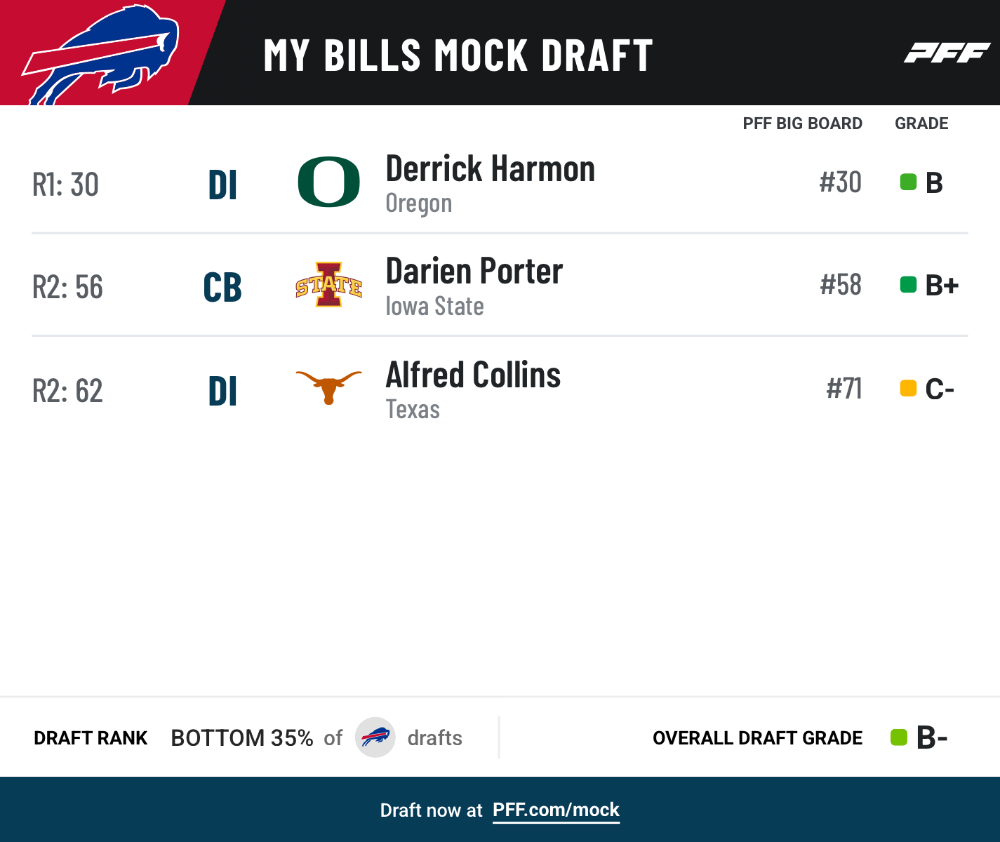
Task: Click the green swatch beside grade B
Action: 908,182
